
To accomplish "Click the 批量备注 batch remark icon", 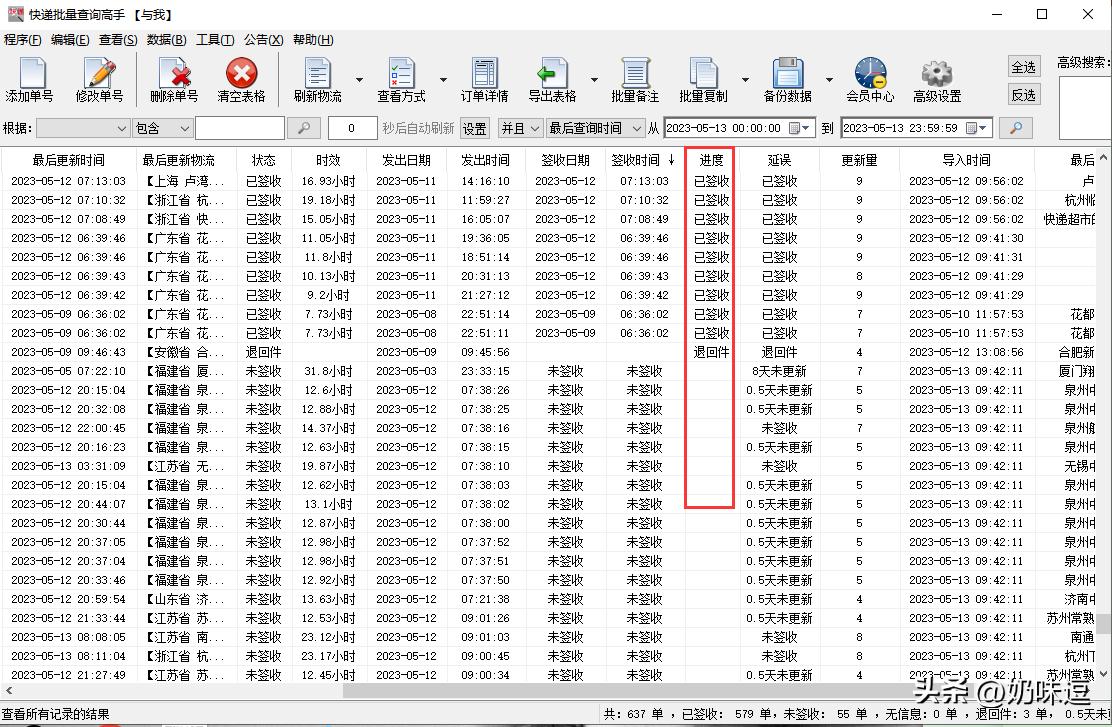I will pos(634,79).
